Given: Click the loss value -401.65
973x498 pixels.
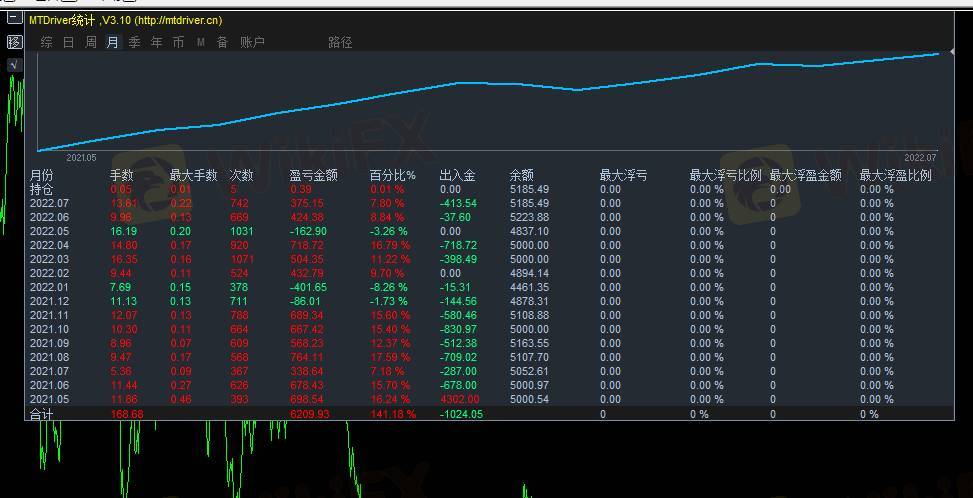Looking at the screenshot, I should [x=309, y=287].
